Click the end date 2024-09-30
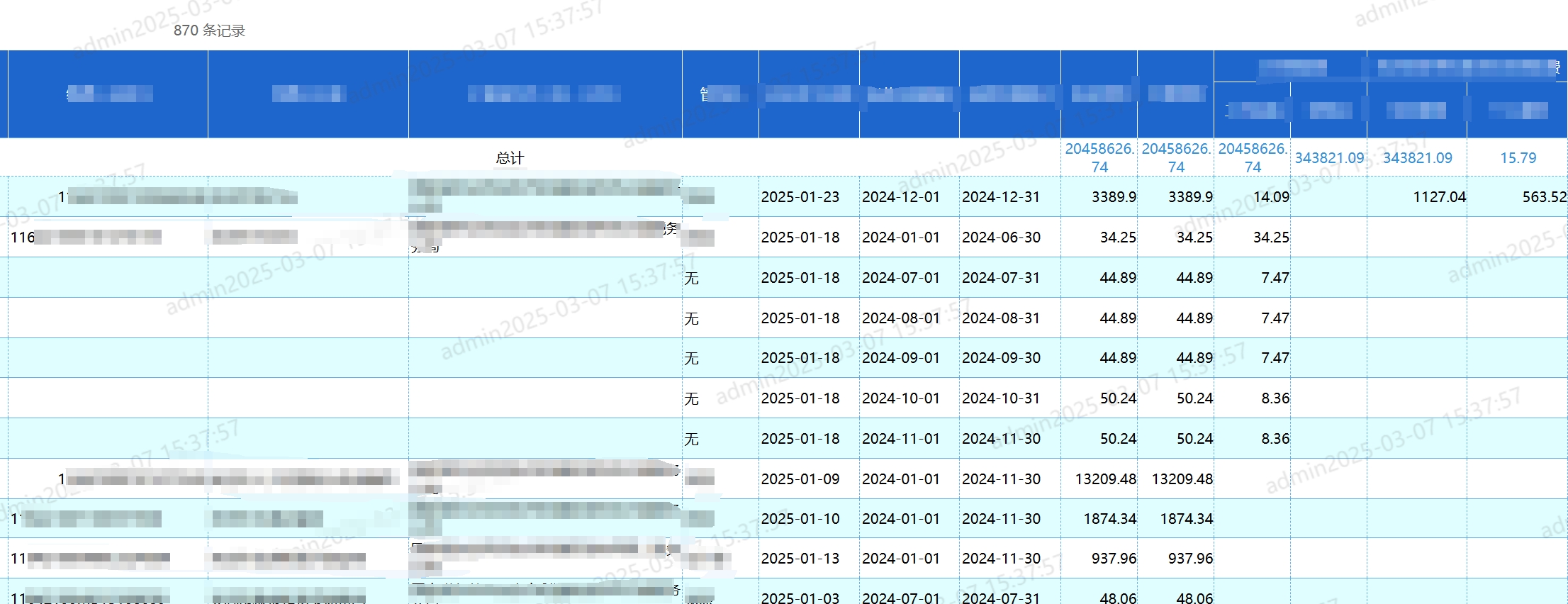The width and height of the screenshot is (1568, 604). 1001,358
